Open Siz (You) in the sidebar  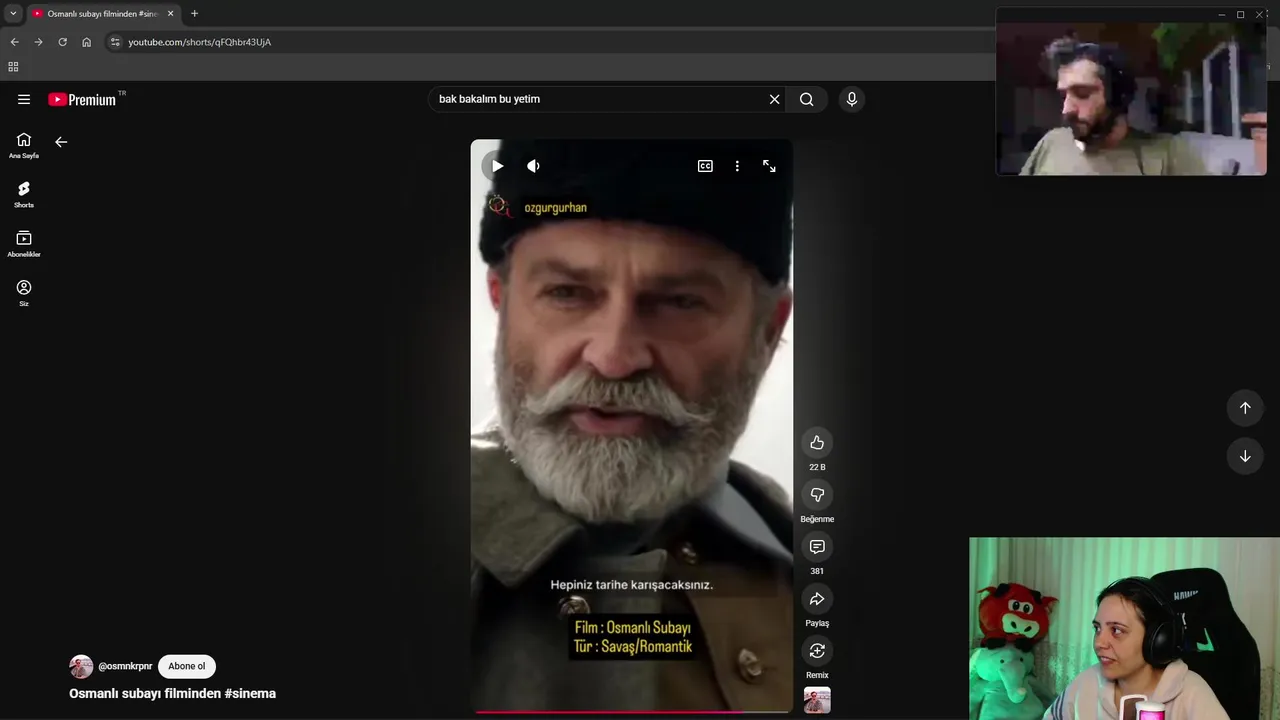pos(24,292)
